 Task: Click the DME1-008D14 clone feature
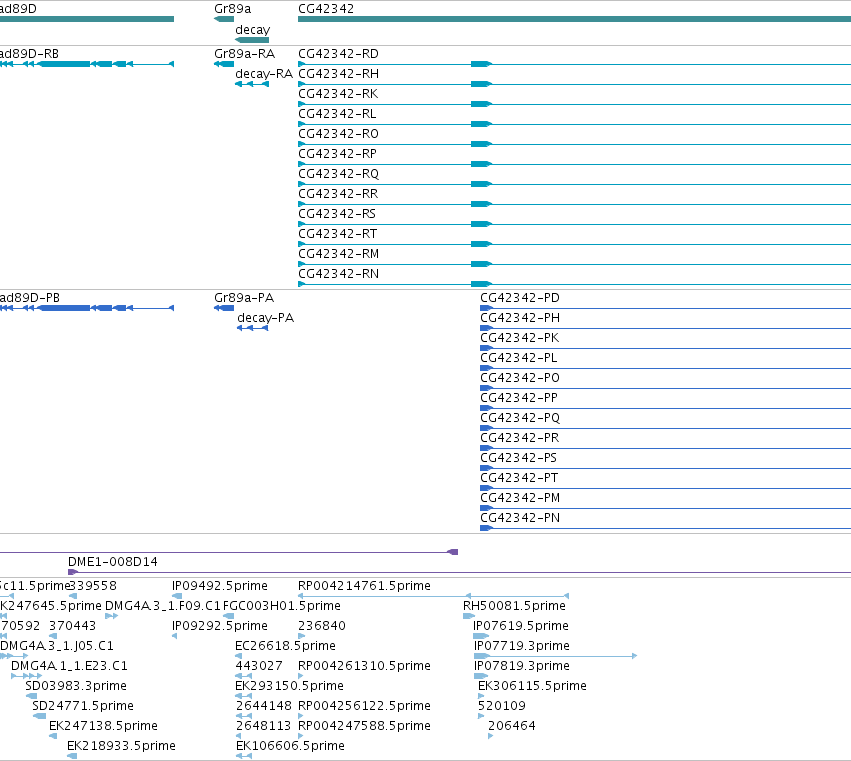click(x=112, y=562)
